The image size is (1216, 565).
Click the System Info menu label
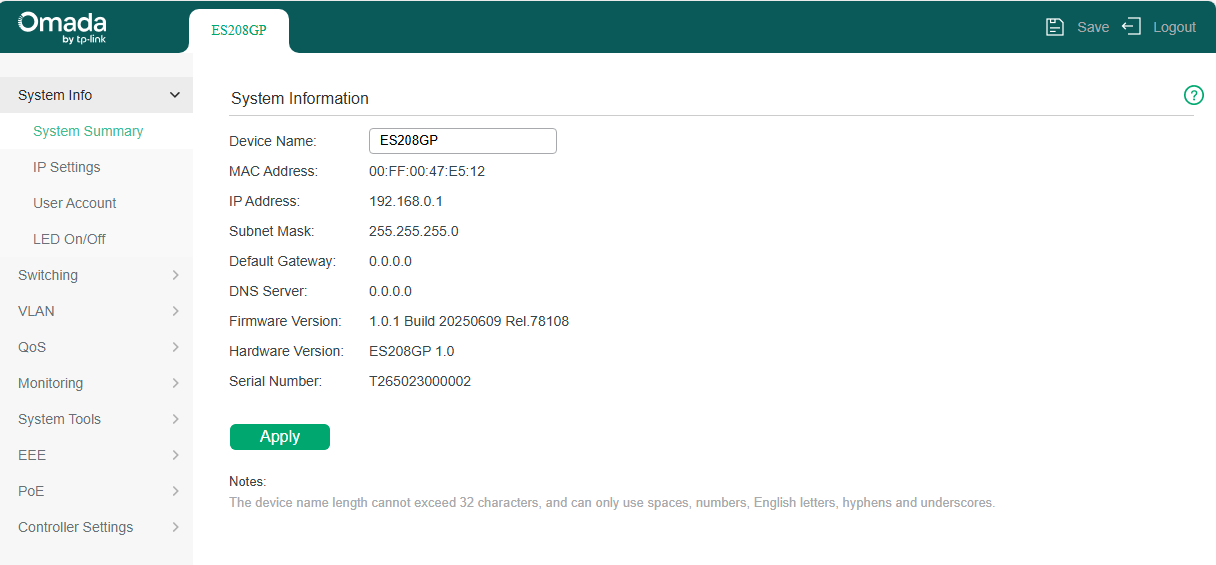click(55, 95)
